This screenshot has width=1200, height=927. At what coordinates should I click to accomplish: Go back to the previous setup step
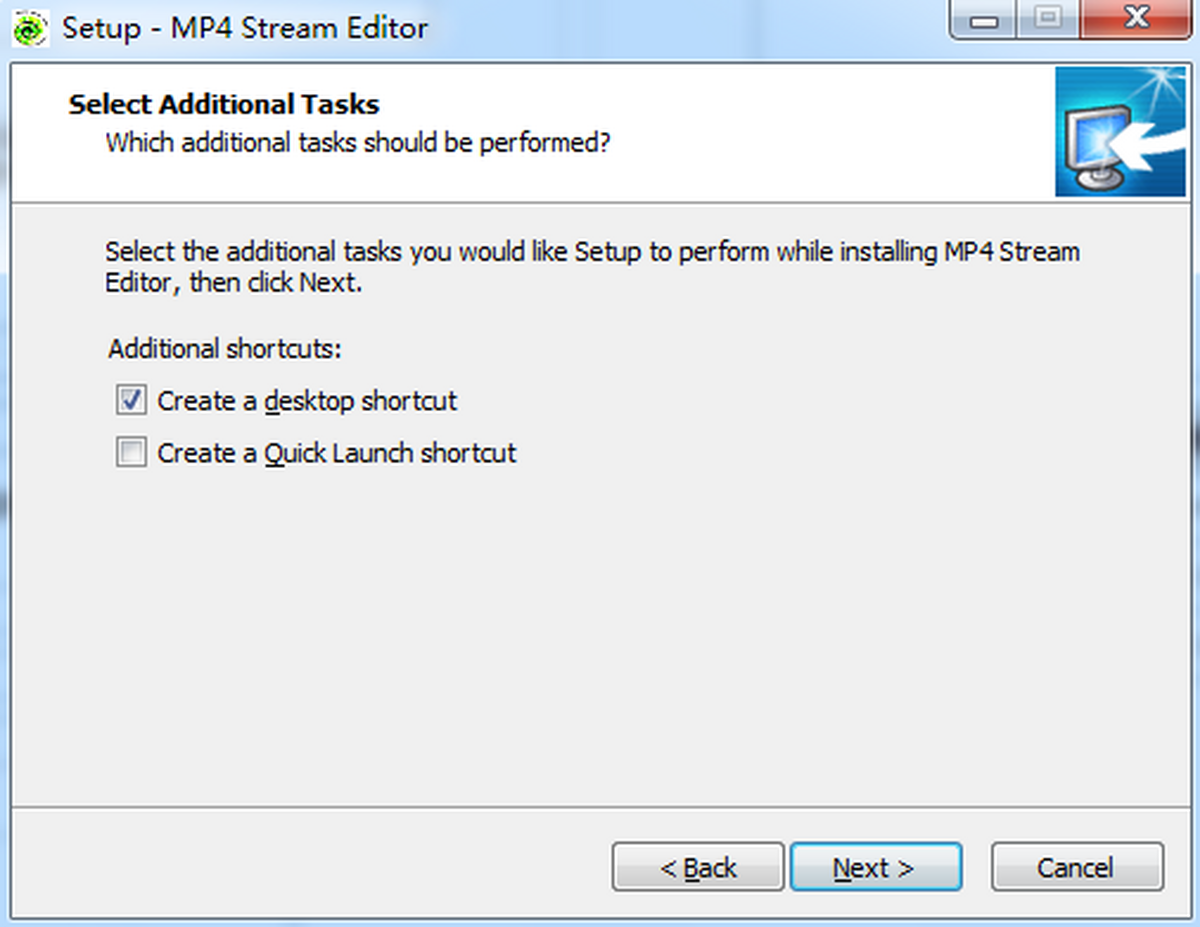(x=698, y=867)
